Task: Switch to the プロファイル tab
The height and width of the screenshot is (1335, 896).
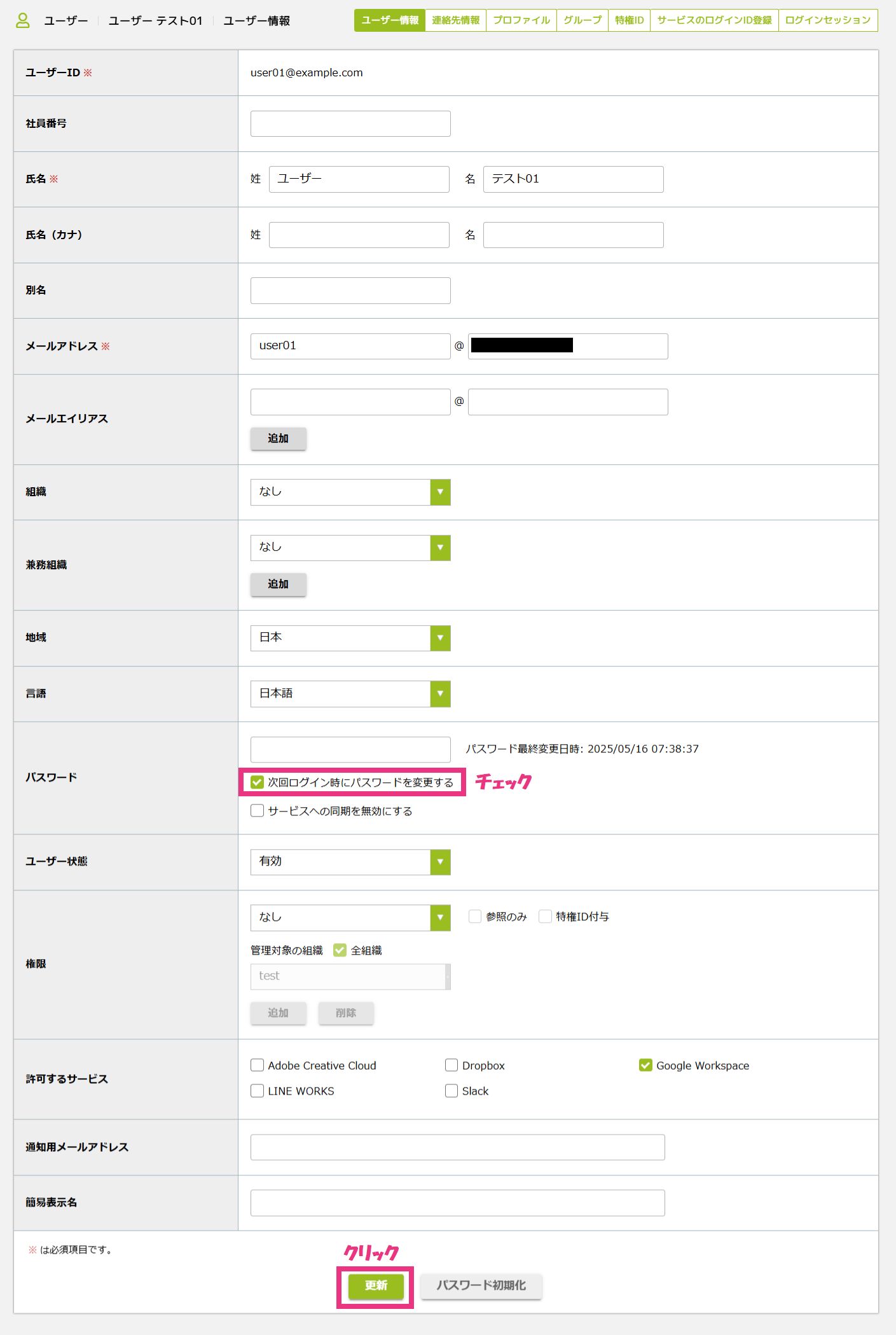Action: (521, 20)
